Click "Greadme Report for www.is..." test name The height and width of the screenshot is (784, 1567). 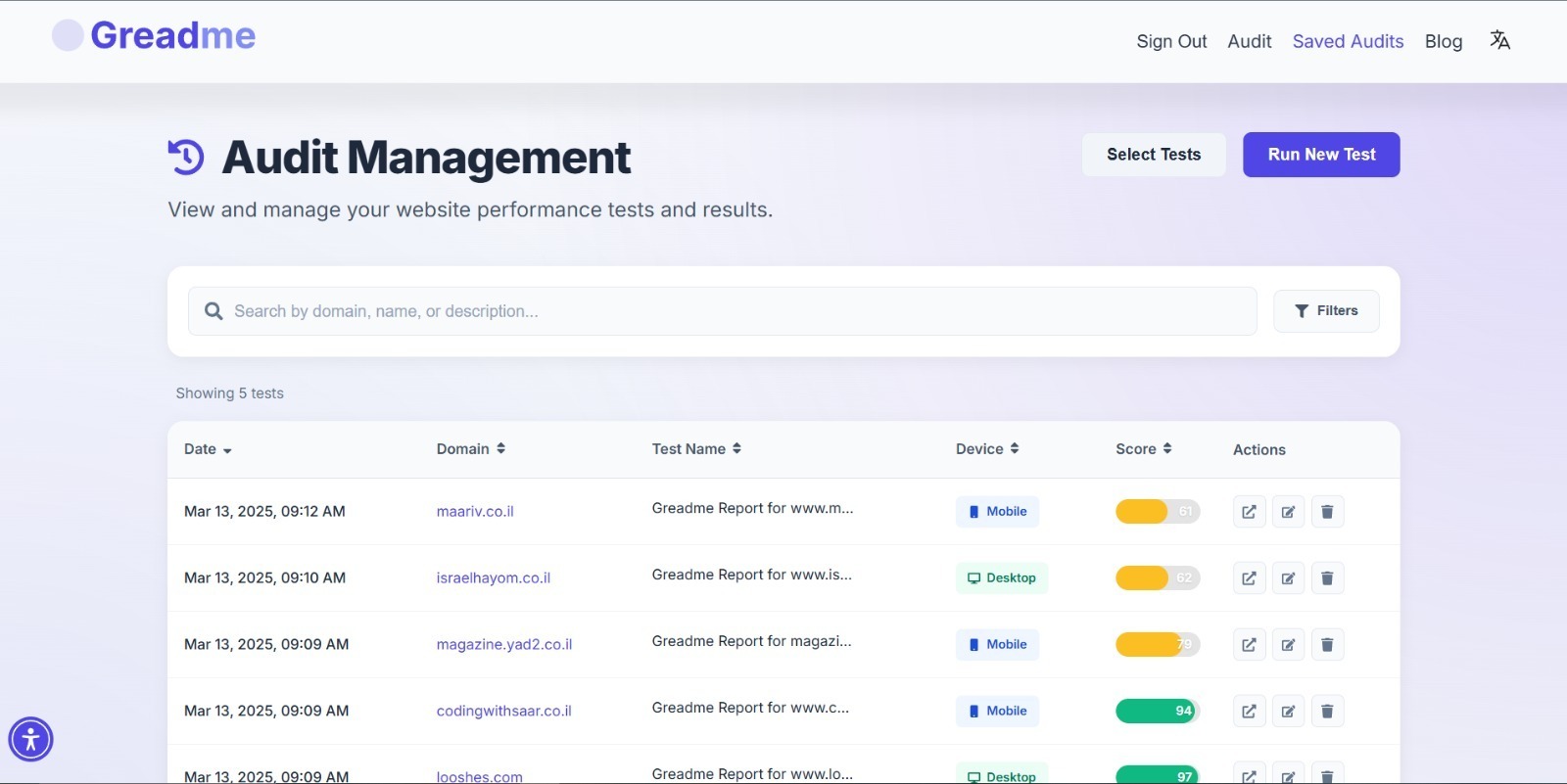pos(752,576)
